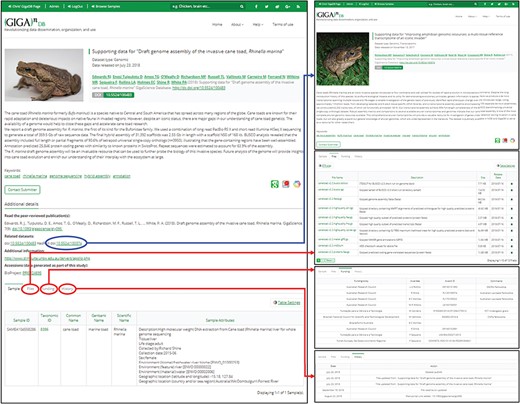Viewport: 520px width, 404px height.
Task: Select the Files tab in the Files panel
Action: pos(334,156)
